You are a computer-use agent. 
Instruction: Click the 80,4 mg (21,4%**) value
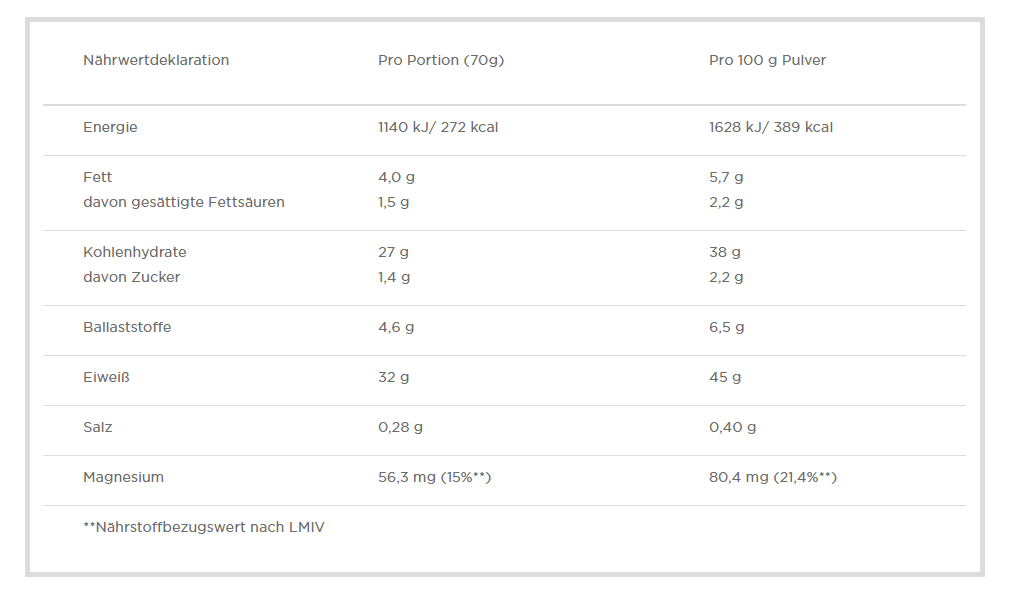pos(772,477)
